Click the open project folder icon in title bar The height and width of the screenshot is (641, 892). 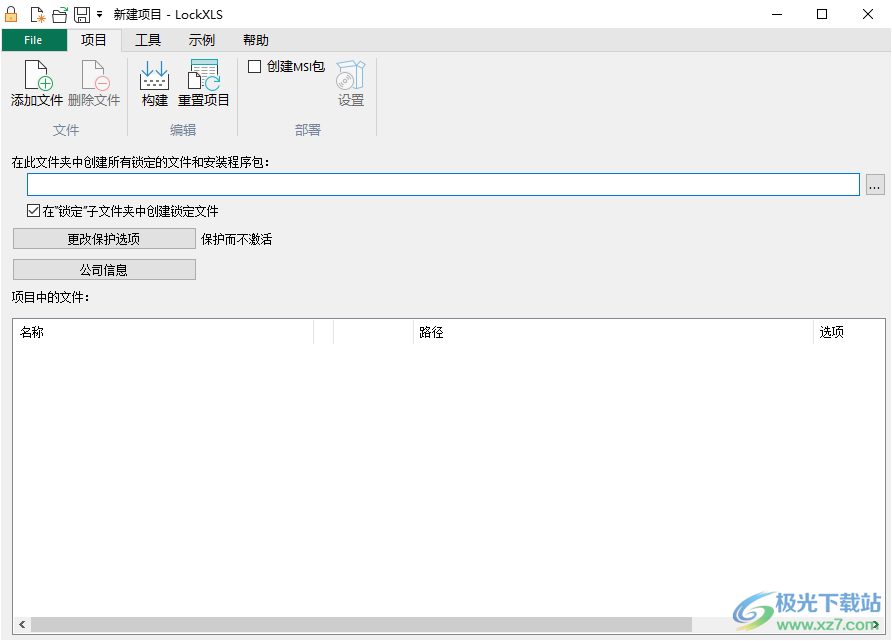(x=60, y=14)
